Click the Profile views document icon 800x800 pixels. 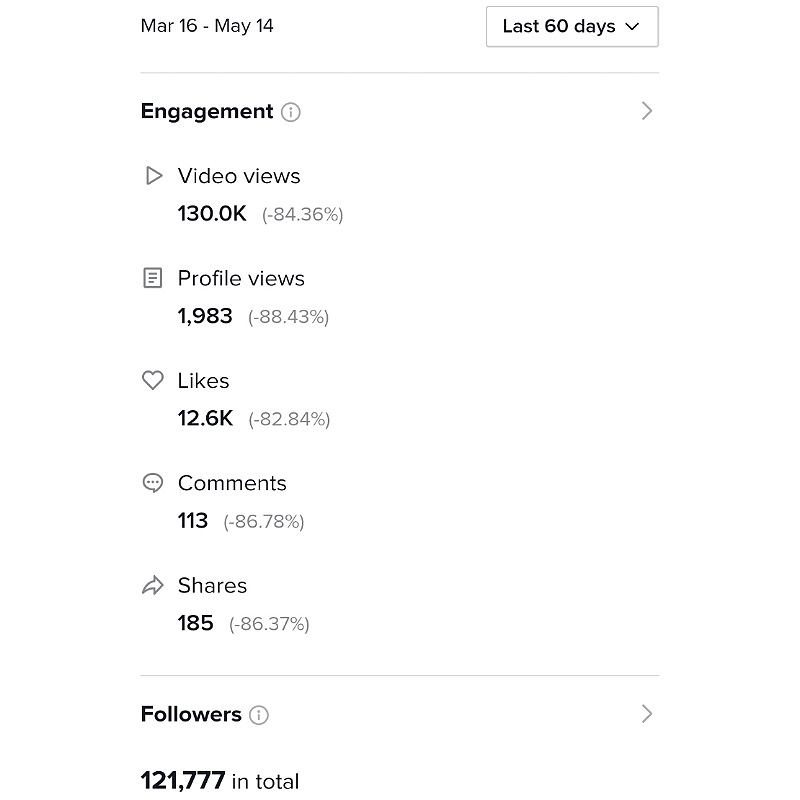[153, 278]
